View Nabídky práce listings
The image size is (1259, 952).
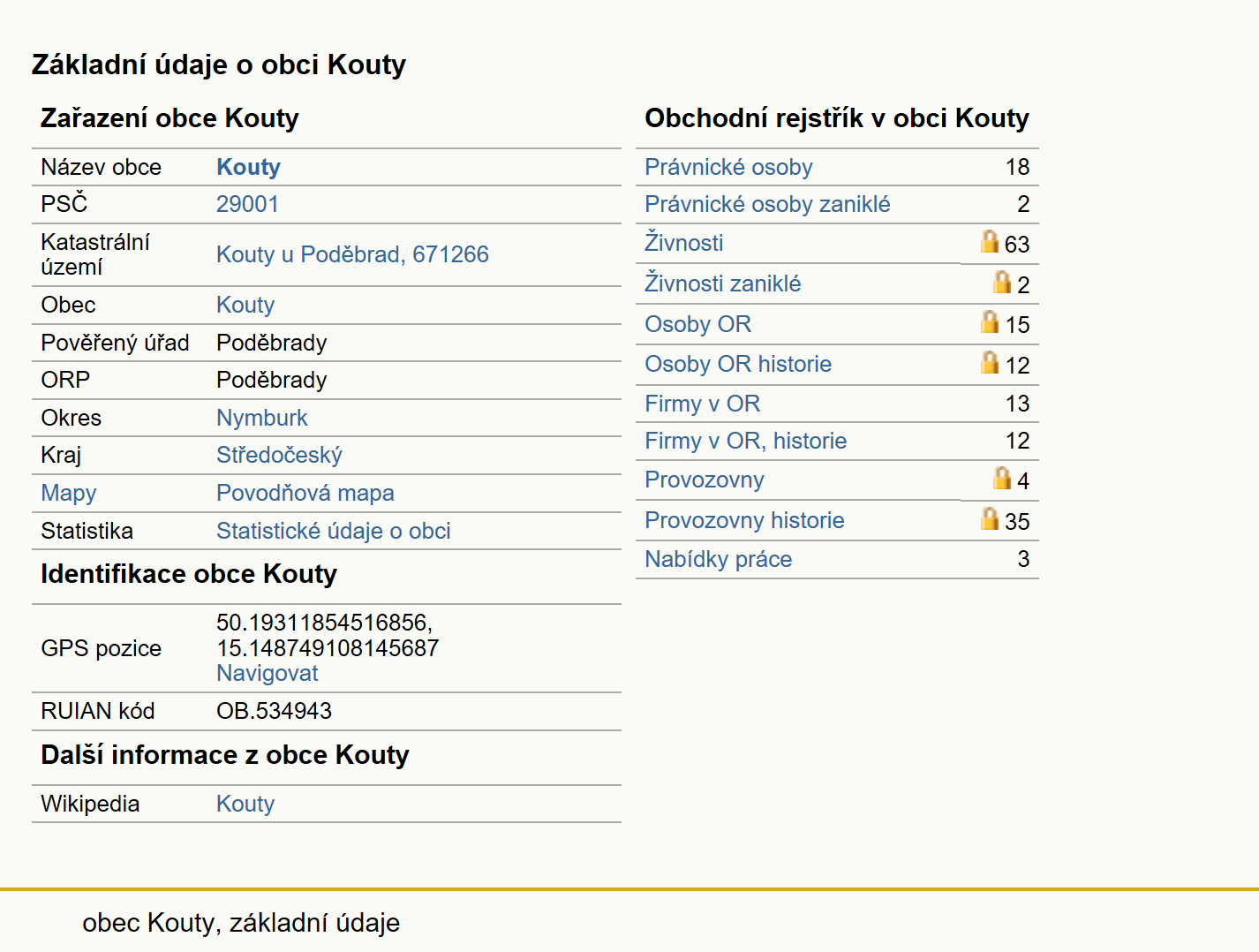[718, 559]
